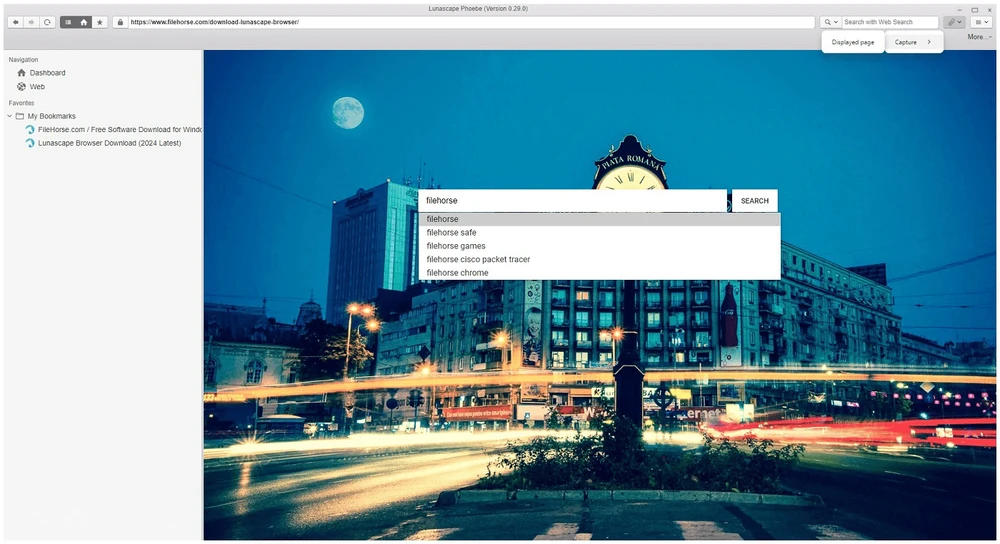
Task: Open the Capture submenu
Action: (x=913, y=42)
